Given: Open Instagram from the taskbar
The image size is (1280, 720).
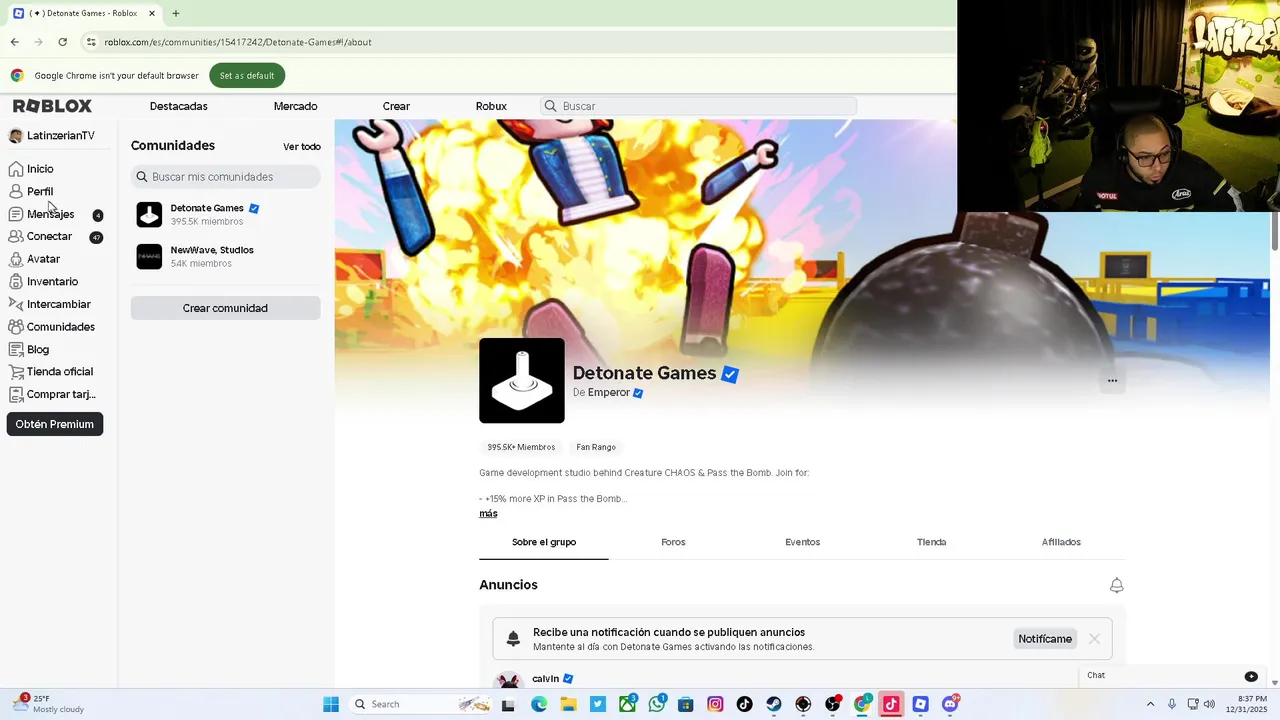Looking at the screenshot, I should pyautogui.click(x=715, y=704).
